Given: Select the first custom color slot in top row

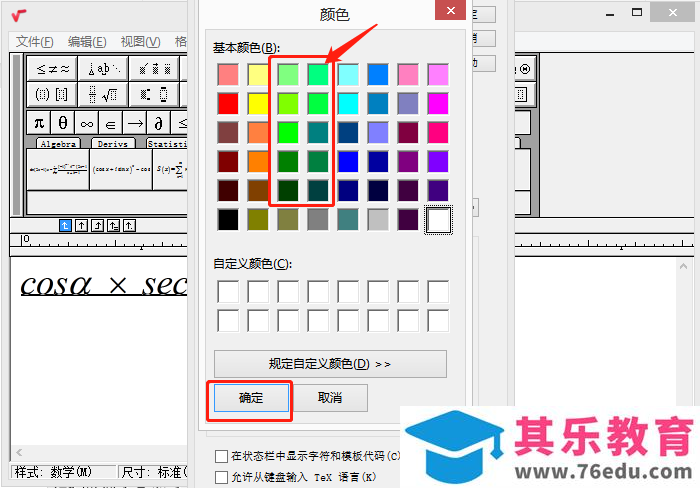Looking at the screenshot, I should tap(228, 292).
